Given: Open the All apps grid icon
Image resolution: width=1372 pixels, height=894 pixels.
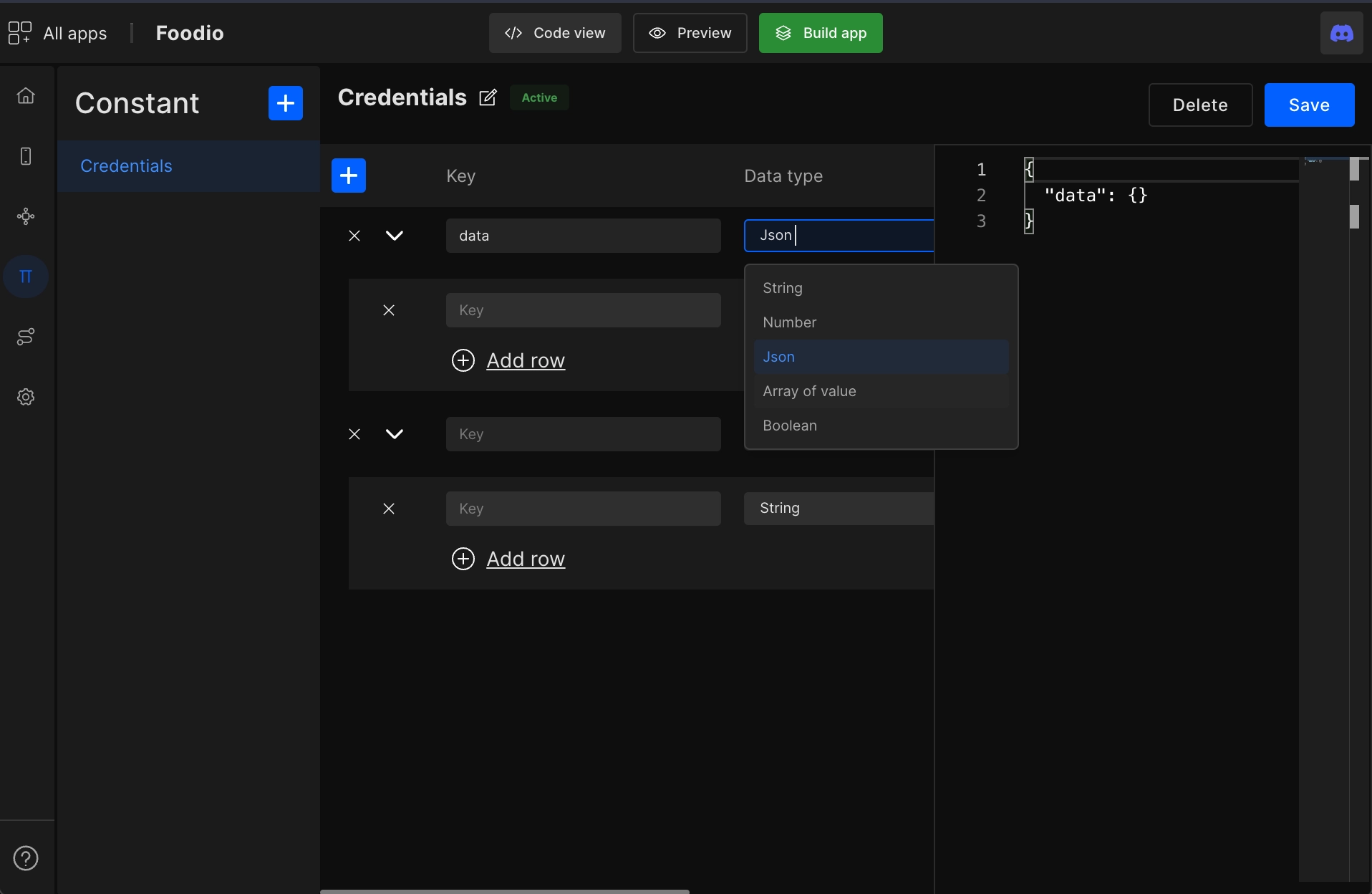Looking at the screenshot, I should click(19, 33).
